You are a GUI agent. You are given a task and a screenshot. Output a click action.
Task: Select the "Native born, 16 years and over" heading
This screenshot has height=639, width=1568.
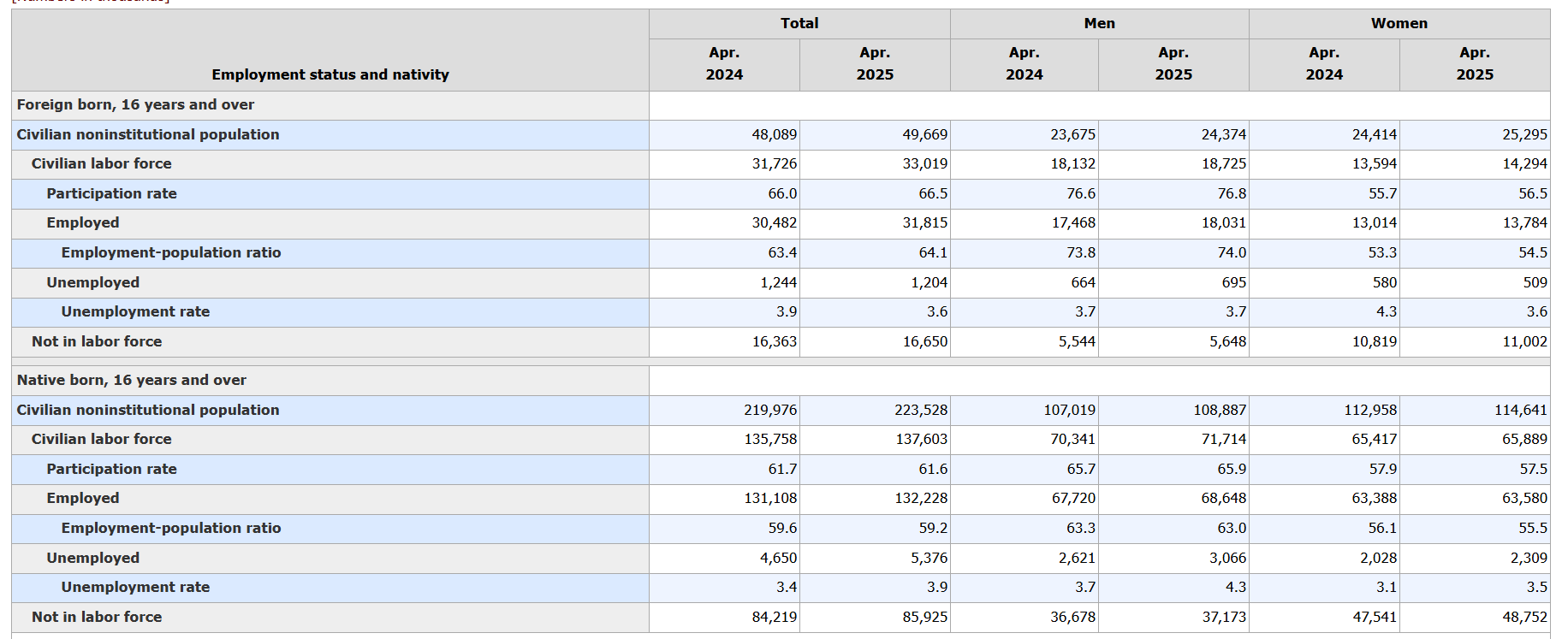coord(132,380)
